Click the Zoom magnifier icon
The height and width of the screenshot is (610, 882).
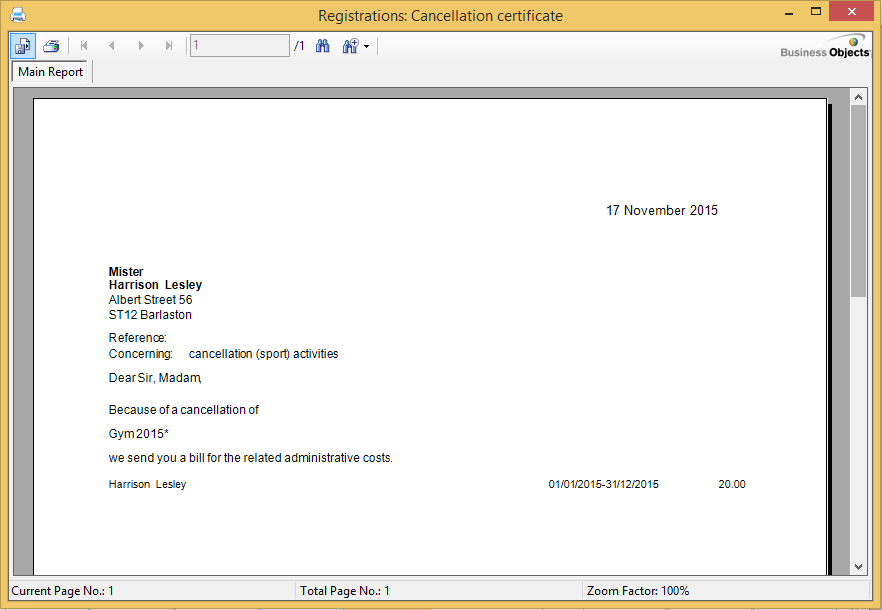(x=350, y=46)
